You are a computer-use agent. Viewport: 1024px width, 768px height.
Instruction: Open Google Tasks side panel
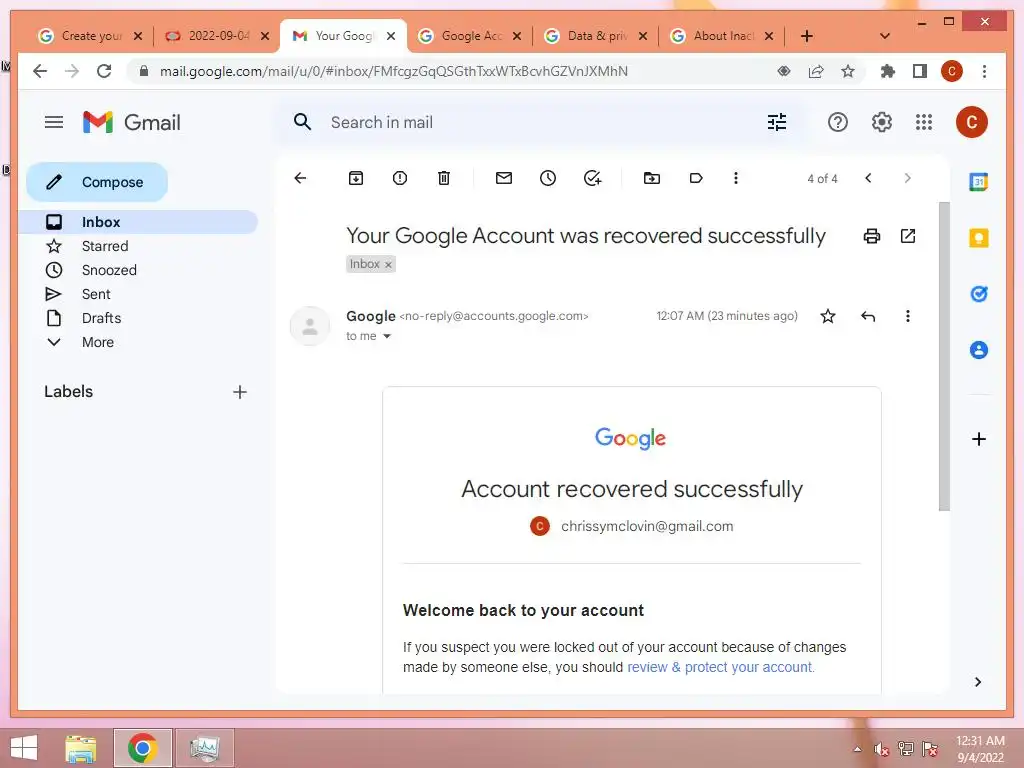click(978, 294)
